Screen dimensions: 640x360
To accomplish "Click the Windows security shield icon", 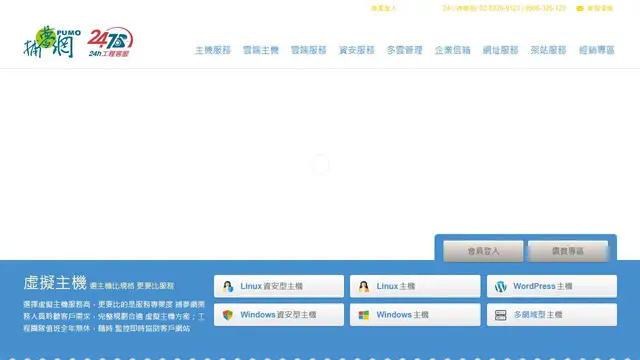I will pos(228,315).
